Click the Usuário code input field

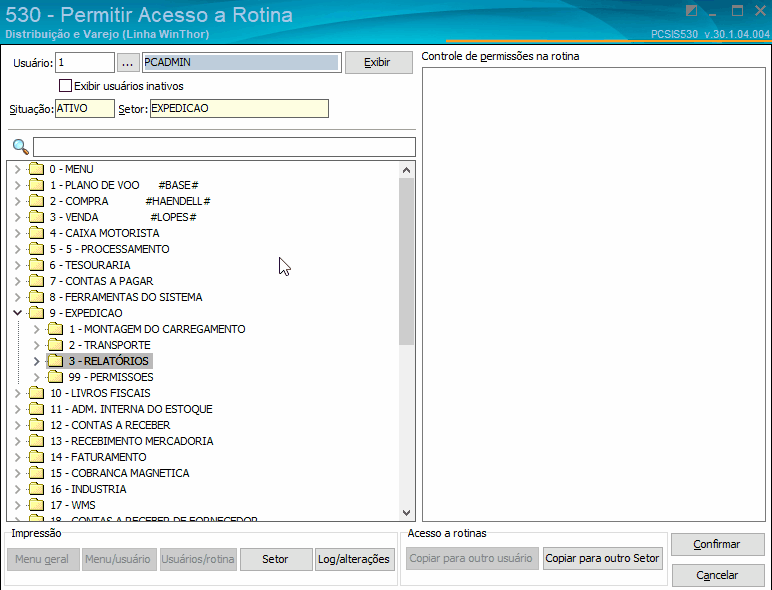pos(85,63)
